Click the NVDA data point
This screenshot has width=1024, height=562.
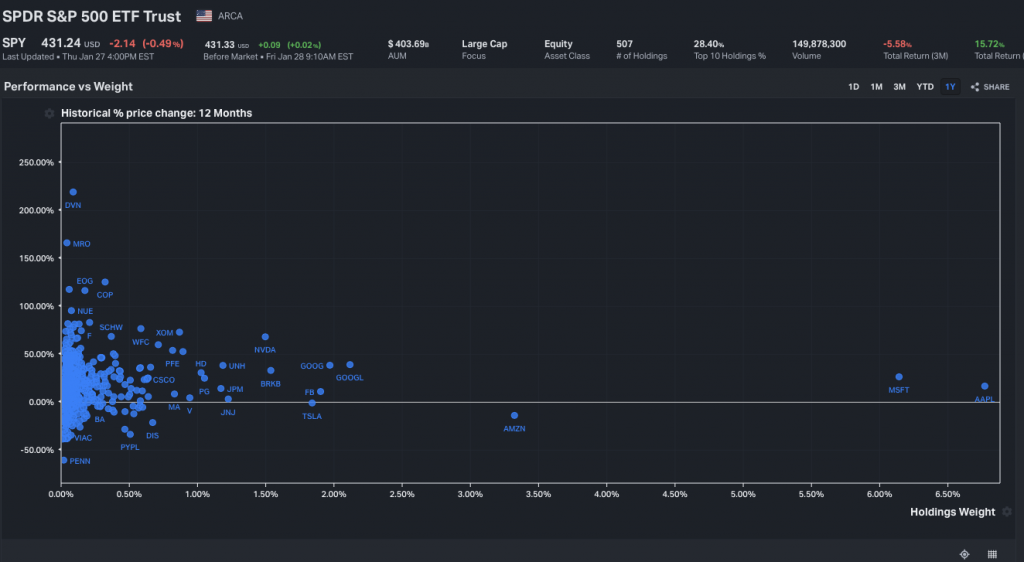tap(265, 337)
